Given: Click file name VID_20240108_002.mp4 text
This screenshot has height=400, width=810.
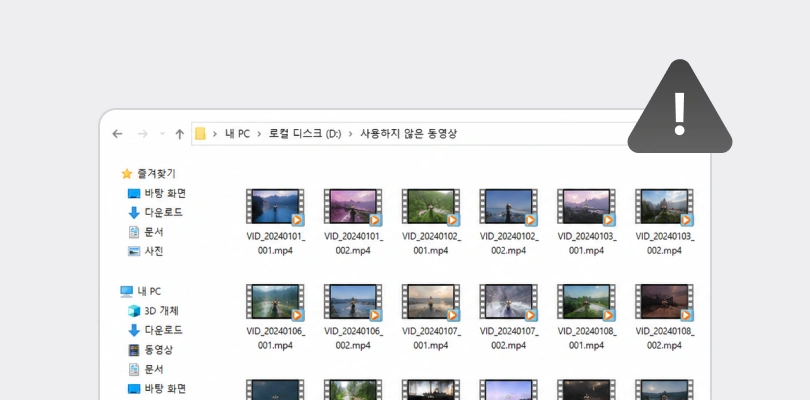Looking at the screenshot, I should (x=664, y=338).
